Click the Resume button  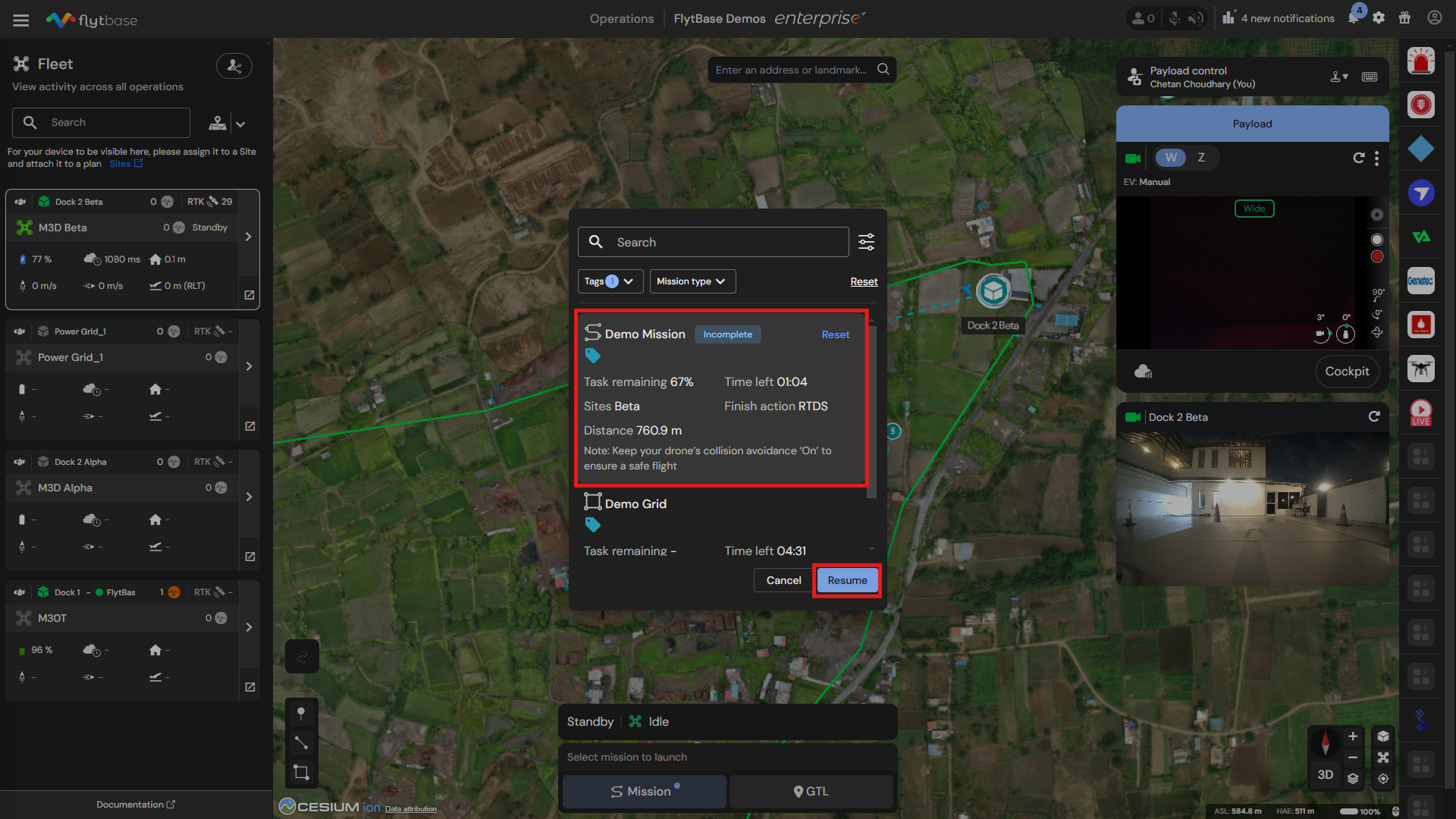[847, 580]
